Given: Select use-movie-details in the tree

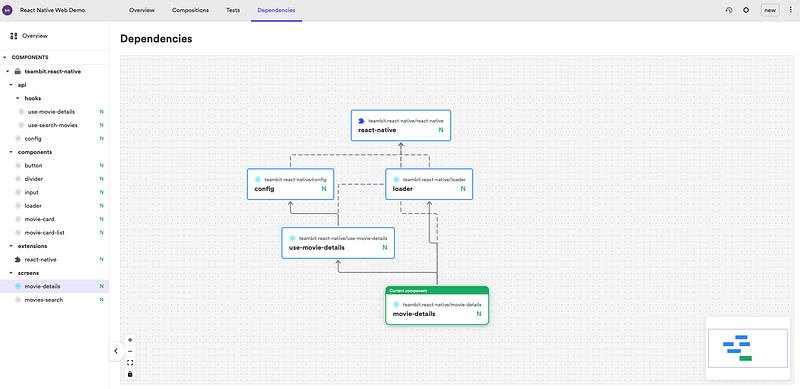Looking at the screenshot, I should pos(54,112).
